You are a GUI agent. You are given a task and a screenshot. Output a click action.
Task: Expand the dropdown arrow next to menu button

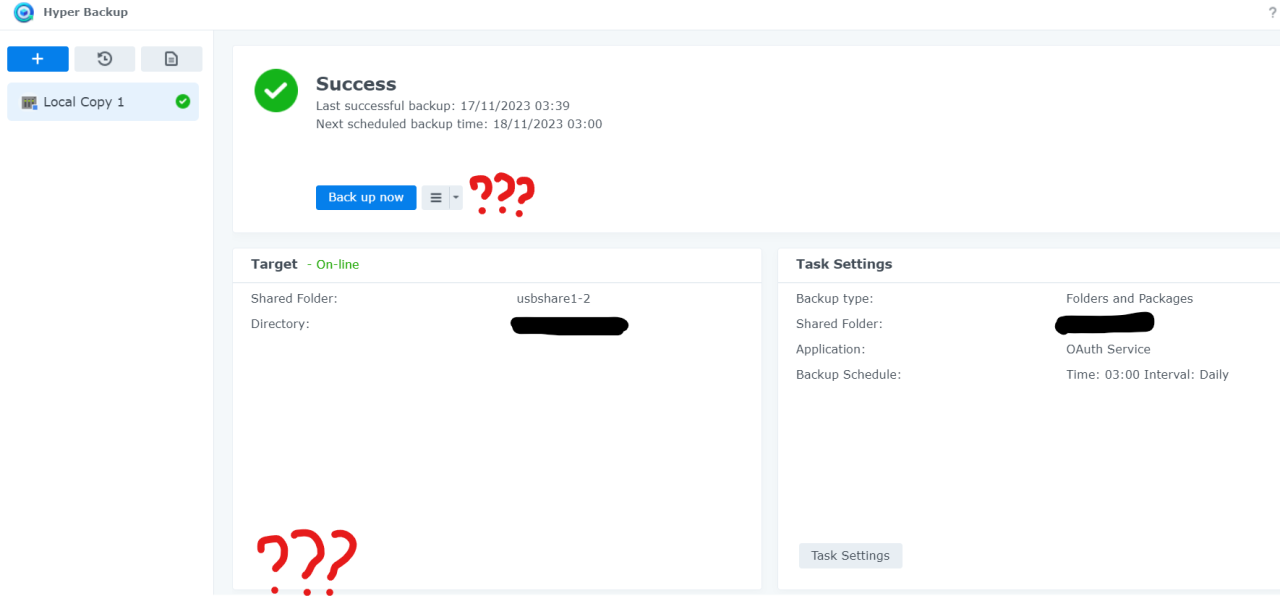[456, 197]
